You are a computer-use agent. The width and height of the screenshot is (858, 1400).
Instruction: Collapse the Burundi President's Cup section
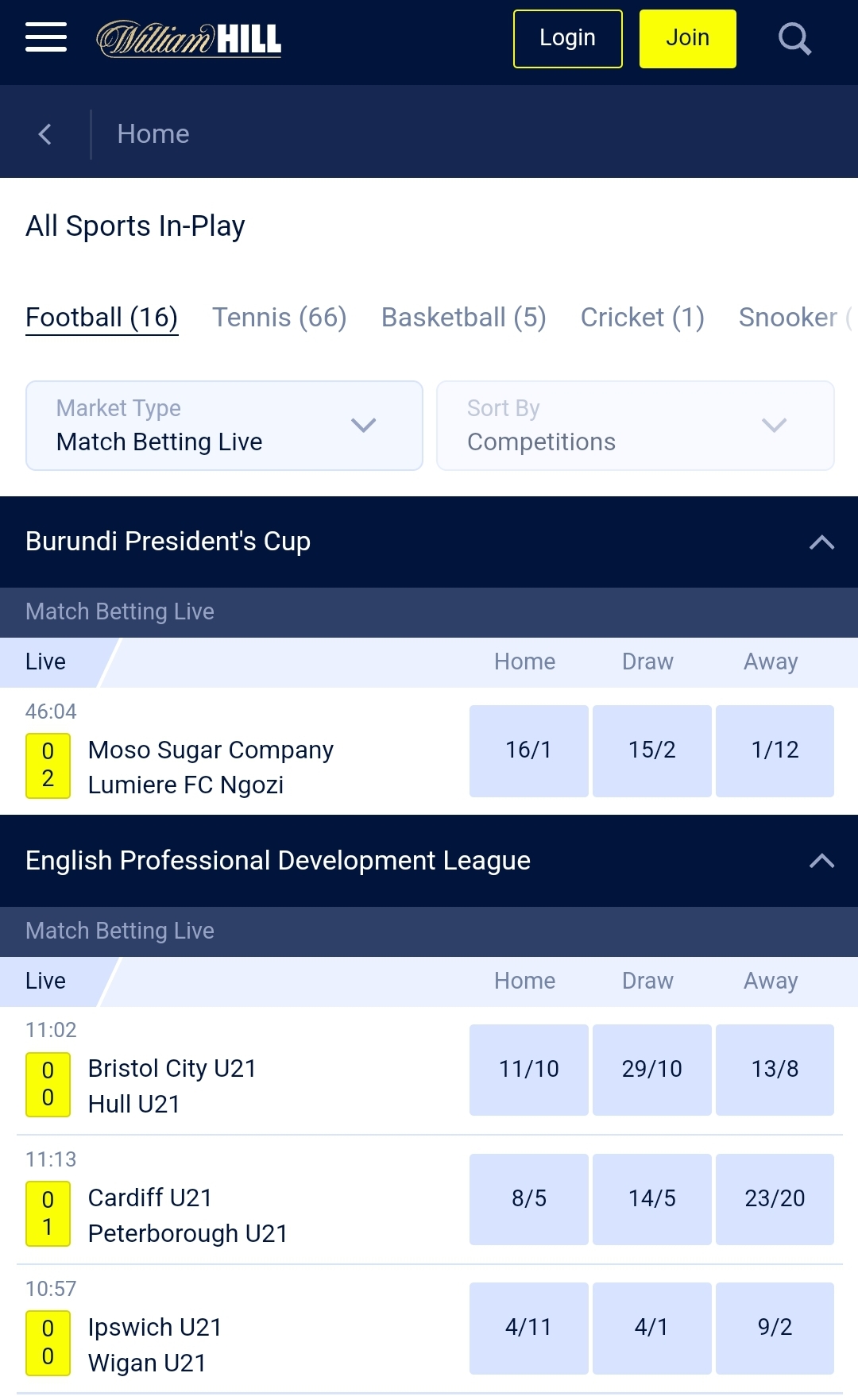click(x=822, y=542)
